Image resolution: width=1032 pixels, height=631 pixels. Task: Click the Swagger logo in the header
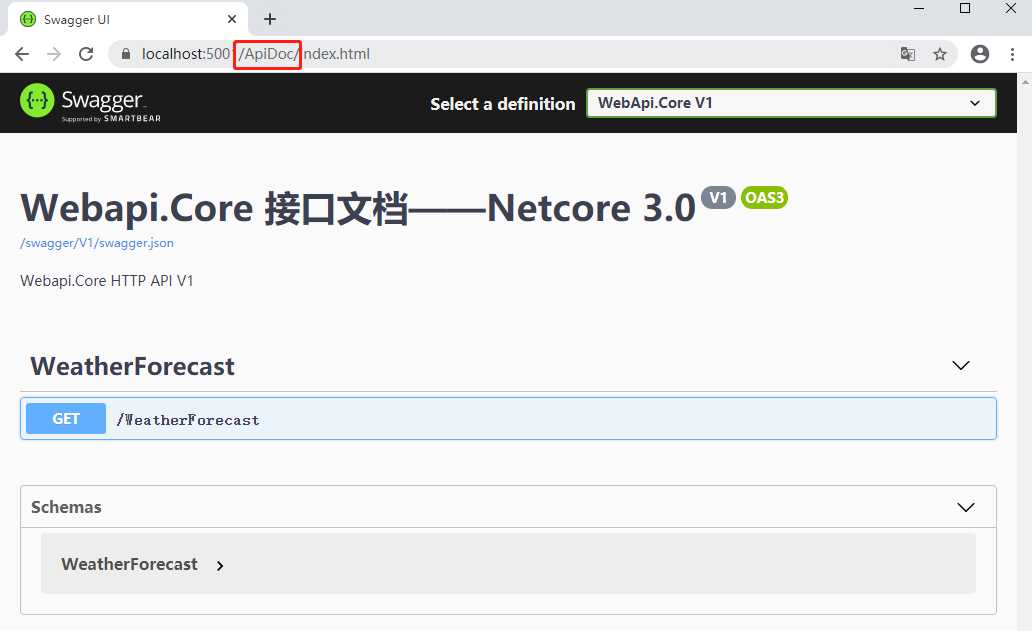tap(91, 103)
